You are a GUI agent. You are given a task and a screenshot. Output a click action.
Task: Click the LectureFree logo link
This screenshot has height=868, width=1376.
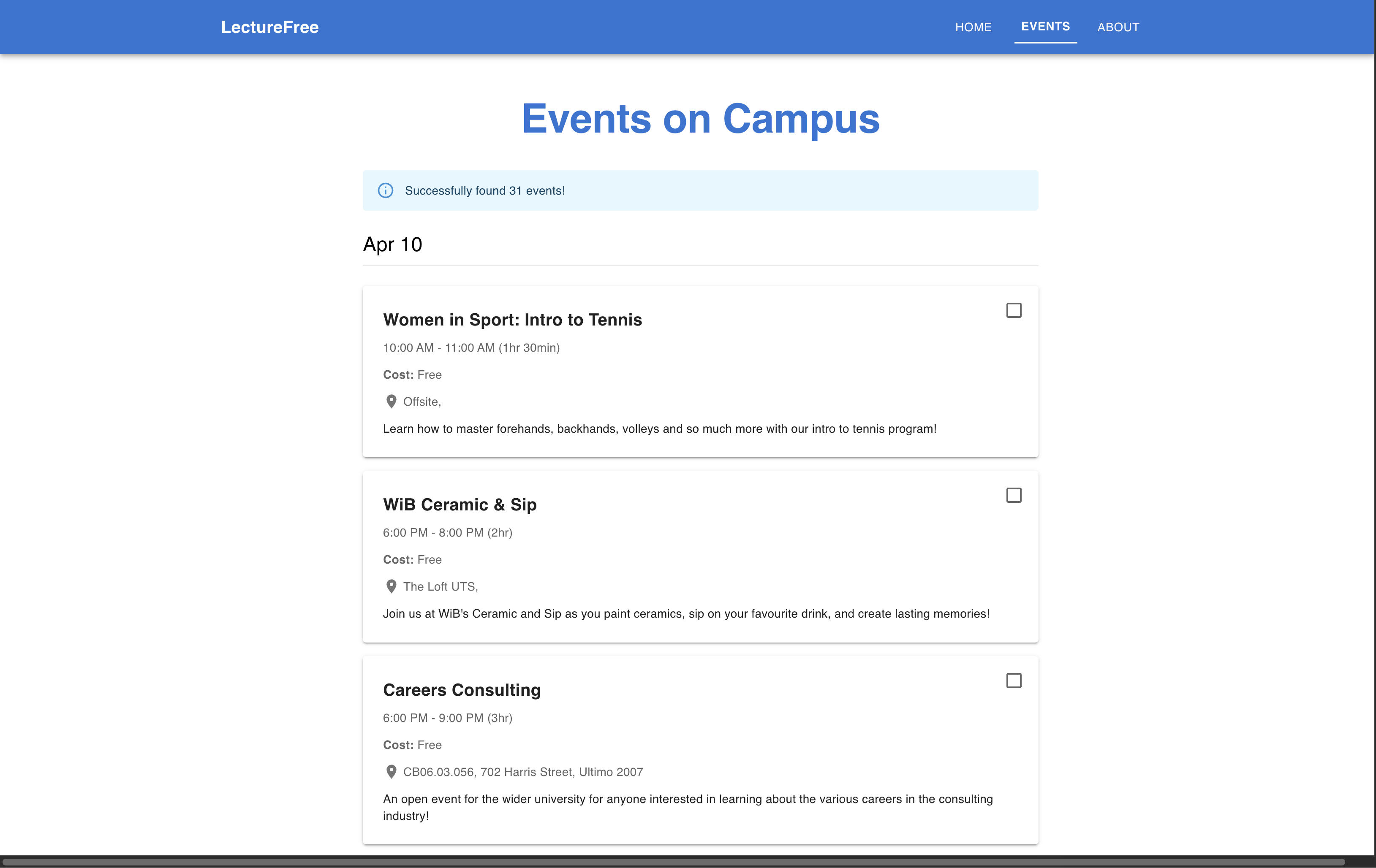pyautogui.click(x=270, y=27)
